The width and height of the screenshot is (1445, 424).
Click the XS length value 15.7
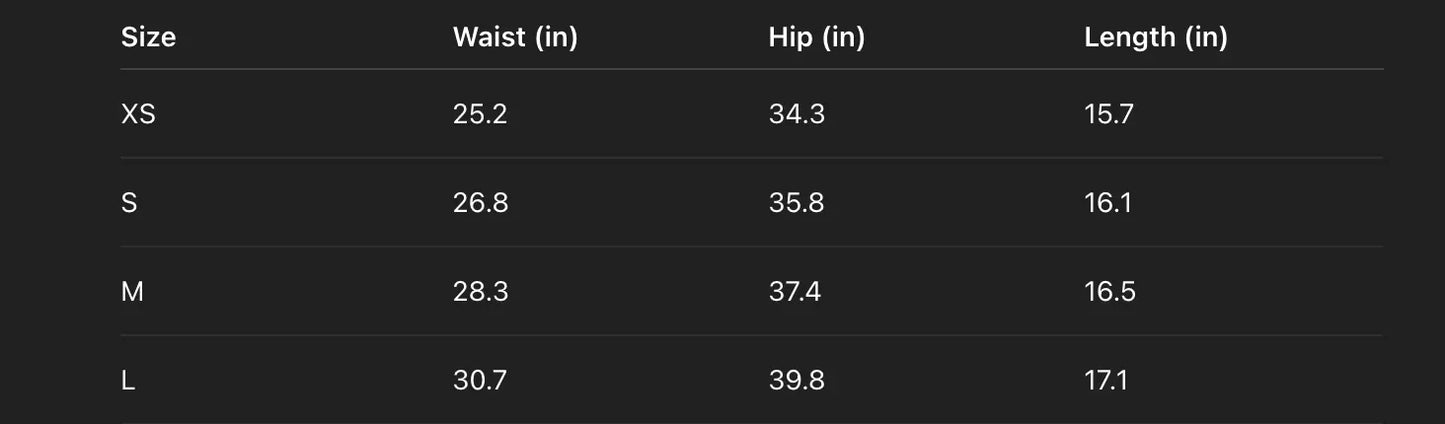tap(1108, 114)
